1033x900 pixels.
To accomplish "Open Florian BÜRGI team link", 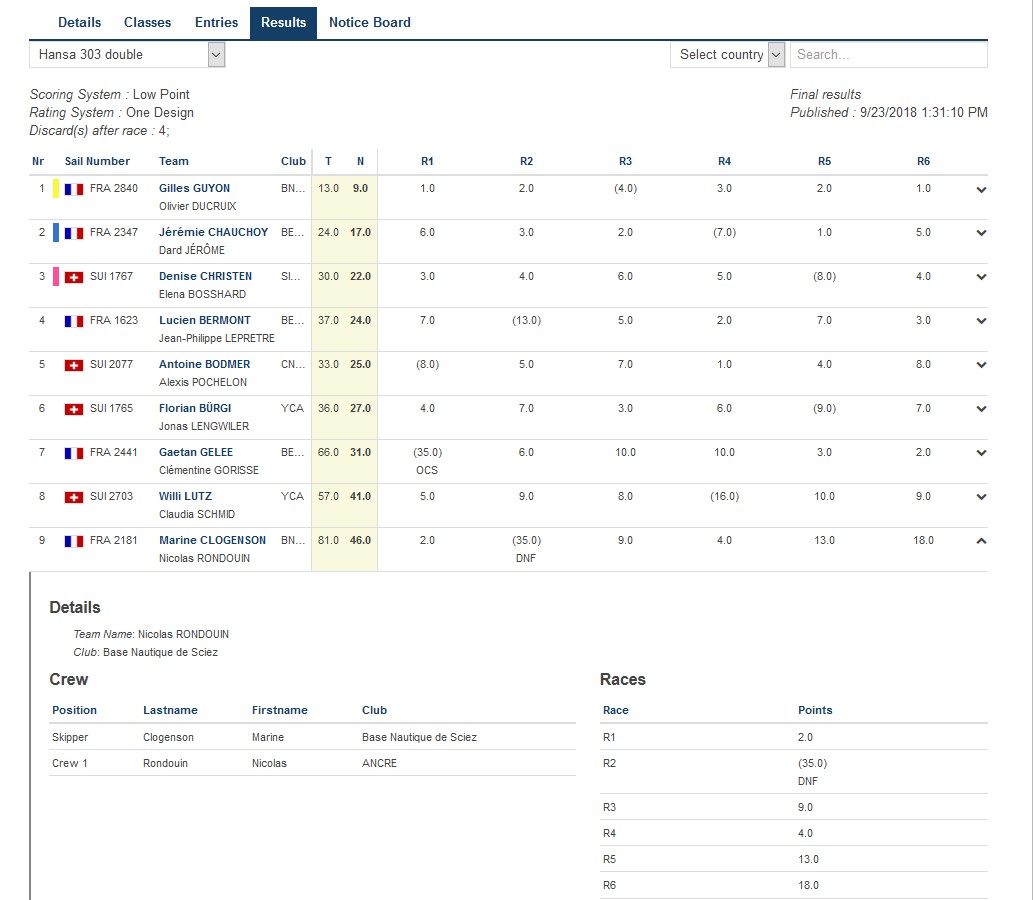I will pos(195,408).
